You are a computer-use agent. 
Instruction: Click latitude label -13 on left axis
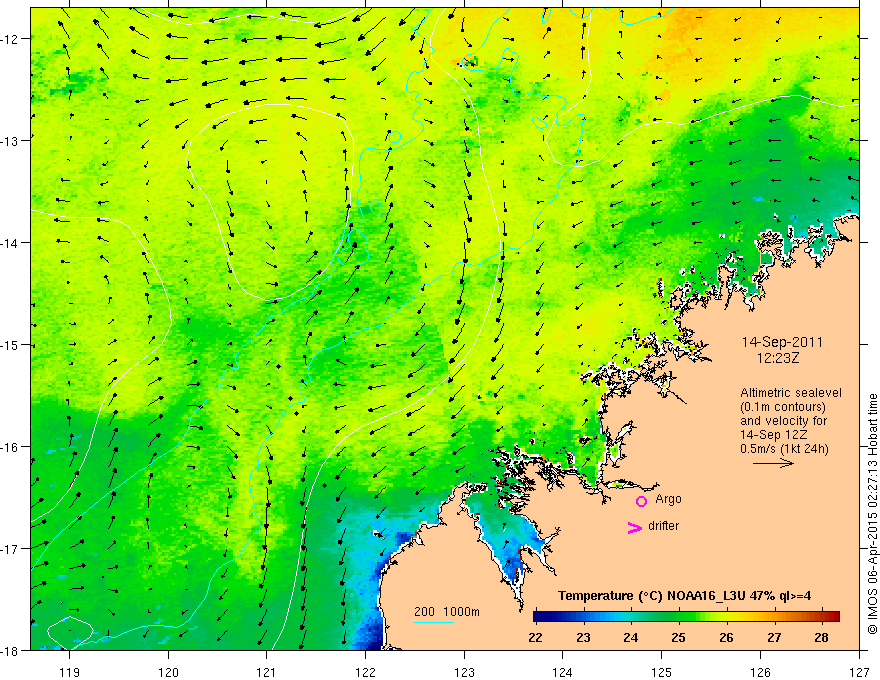(x=11, y=141)
